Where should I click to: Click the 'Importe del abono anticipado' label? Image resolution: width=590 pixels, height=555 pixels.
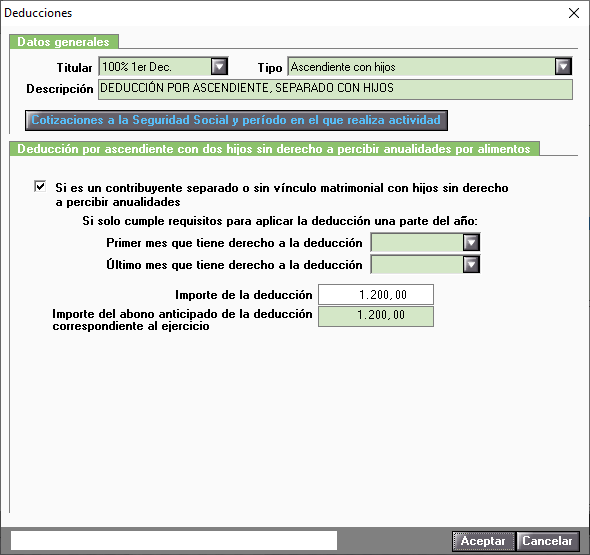point(182,320)
